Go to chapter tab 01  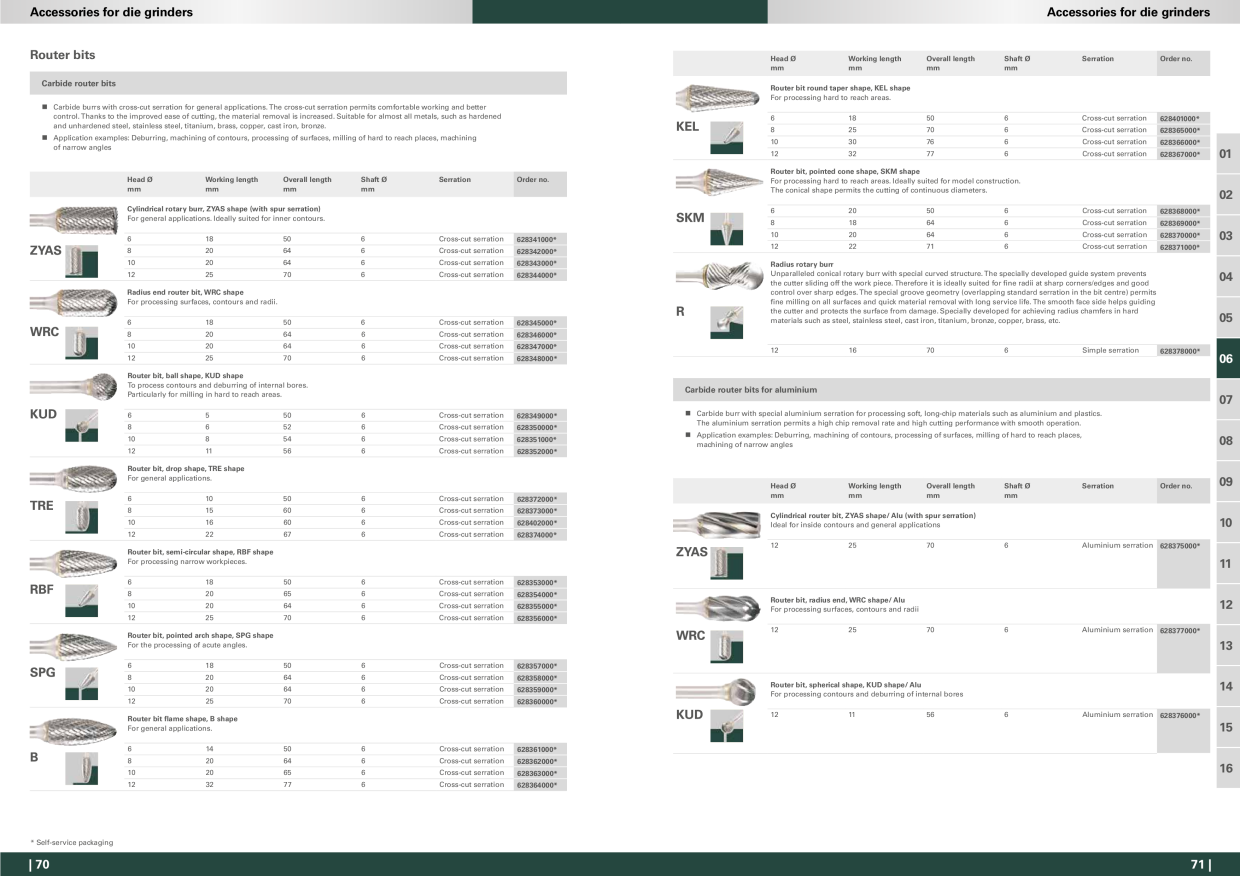point(1227,153)
